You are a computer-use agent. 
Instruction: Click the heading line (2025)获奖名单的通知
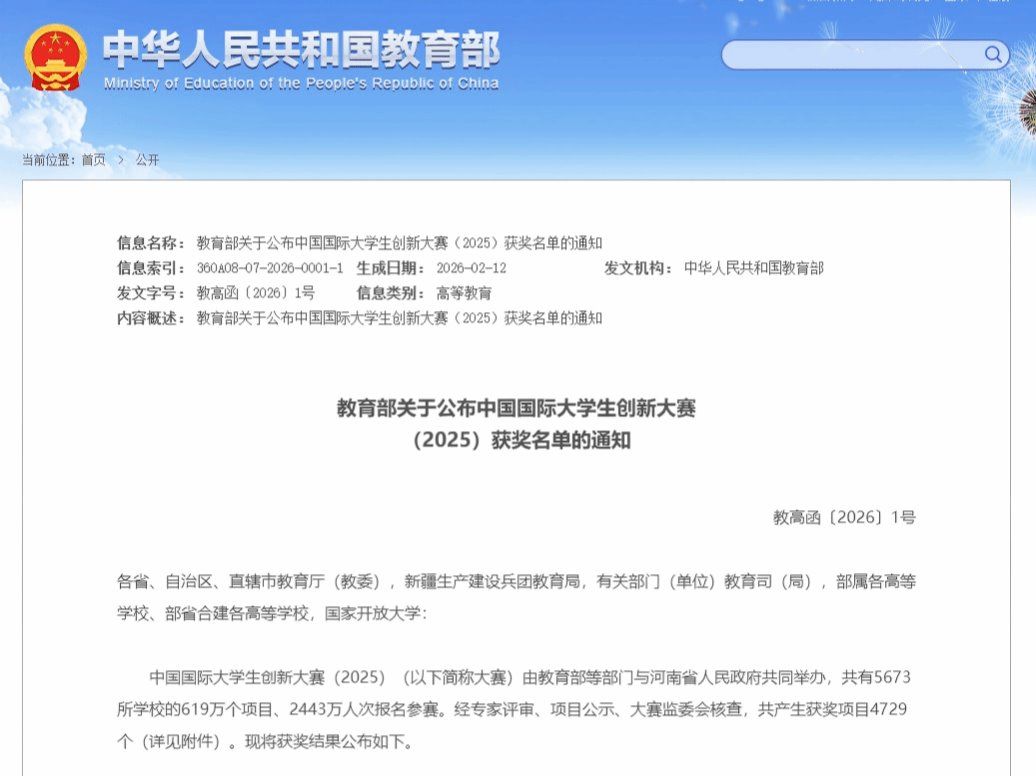(x=522, y=440)
